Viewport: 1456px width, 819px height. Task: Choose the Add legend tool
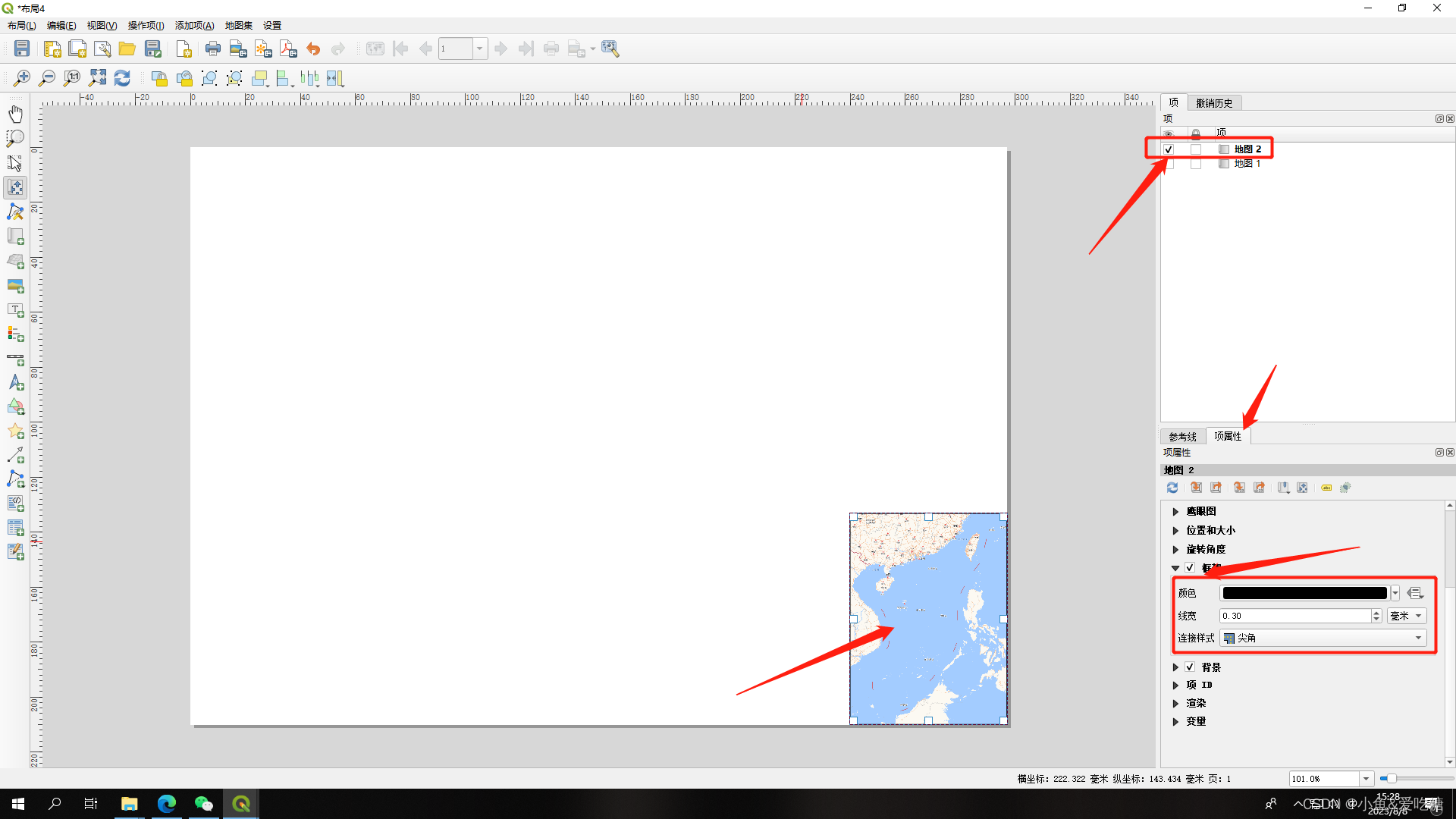click(x=15, y=334)
